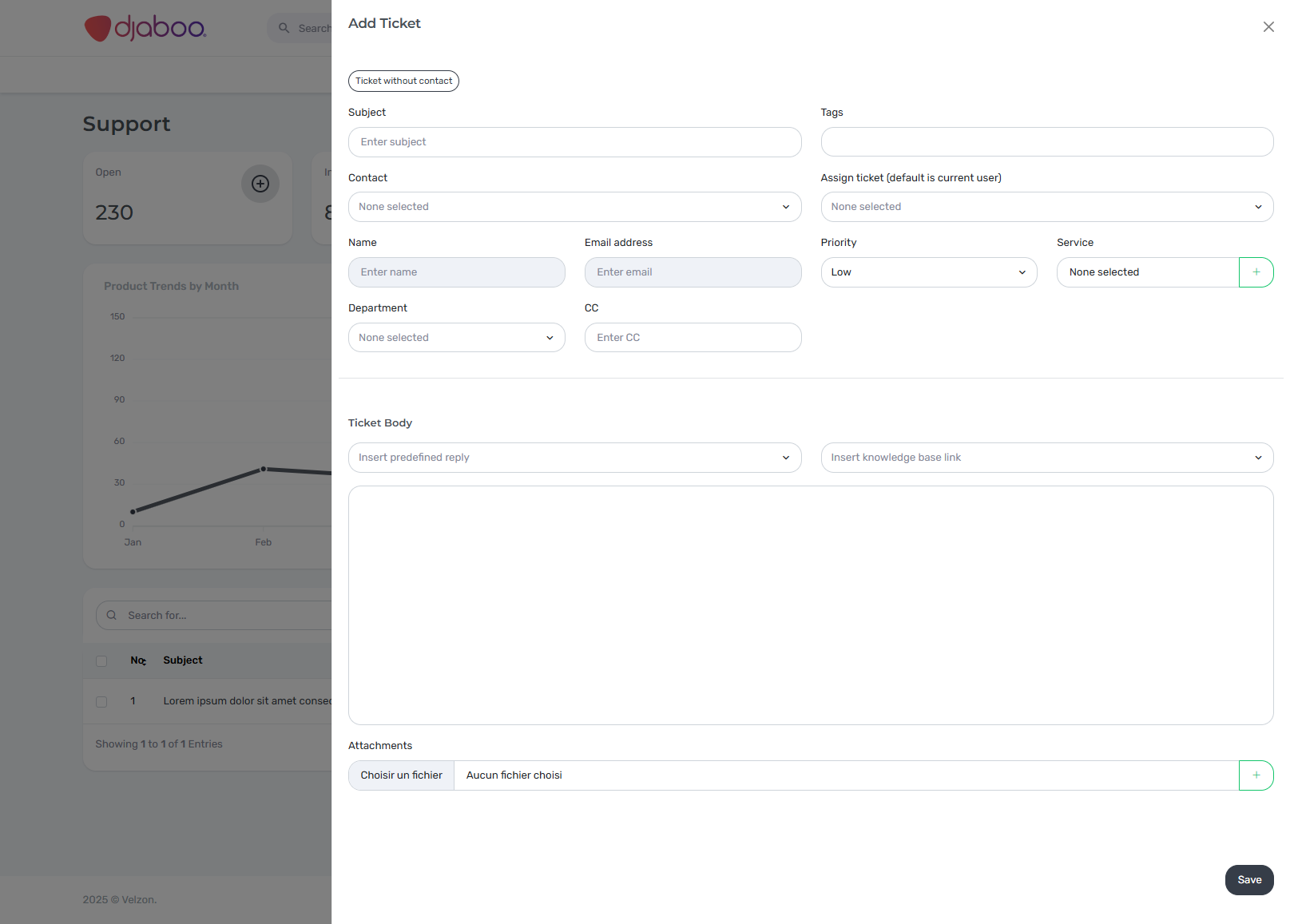Open the Department dropdown
1290x924 pixels.
[456, 338]
